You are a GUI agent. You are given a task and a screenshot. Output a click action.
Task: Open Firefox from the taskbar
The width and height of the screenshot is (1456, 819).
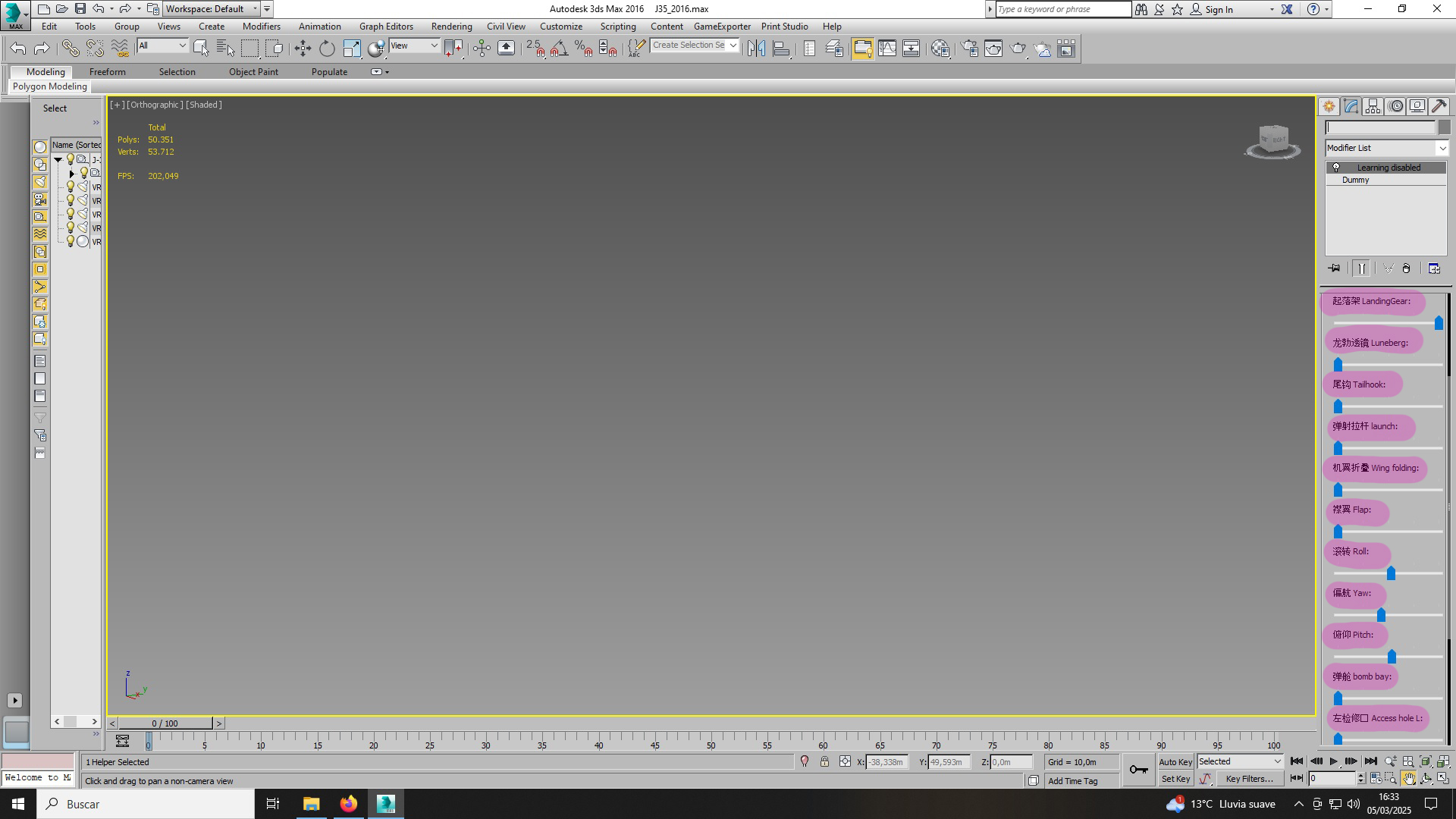click(348, 804)
